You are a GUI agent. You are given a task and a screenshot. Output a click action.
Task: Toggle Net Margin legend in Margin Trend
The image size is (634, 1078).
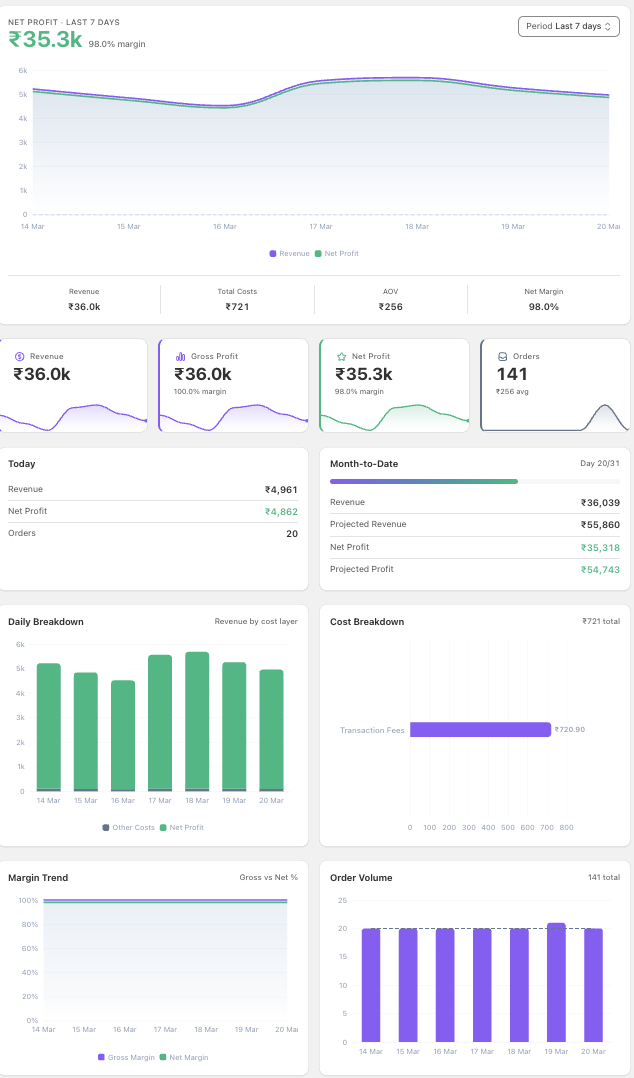coord(184,1057)
